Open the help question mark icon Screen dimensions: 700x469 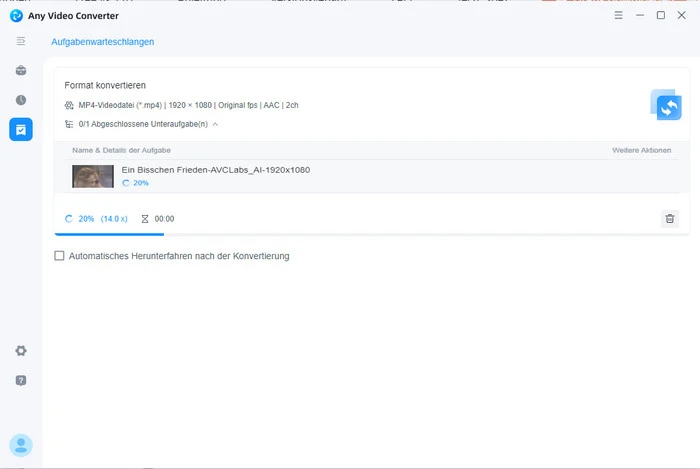(x=21, y=381)
